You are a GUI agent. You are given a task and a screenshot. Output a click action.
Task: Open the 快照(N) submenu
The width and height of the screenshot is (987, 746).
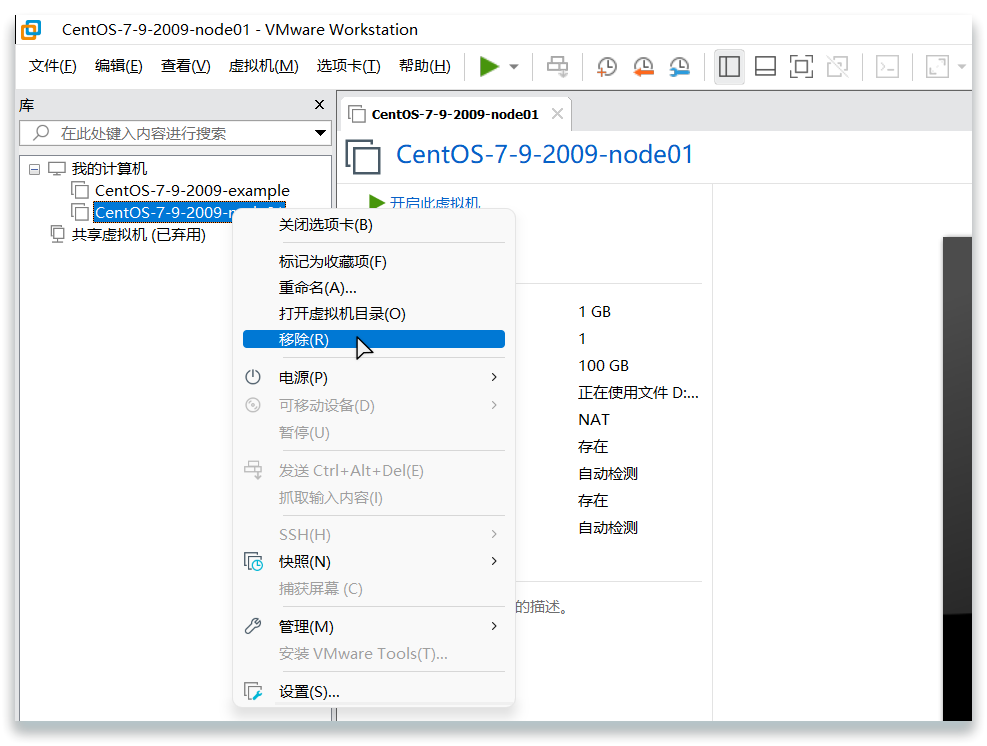pyautogui.click(x=374, y=562)
